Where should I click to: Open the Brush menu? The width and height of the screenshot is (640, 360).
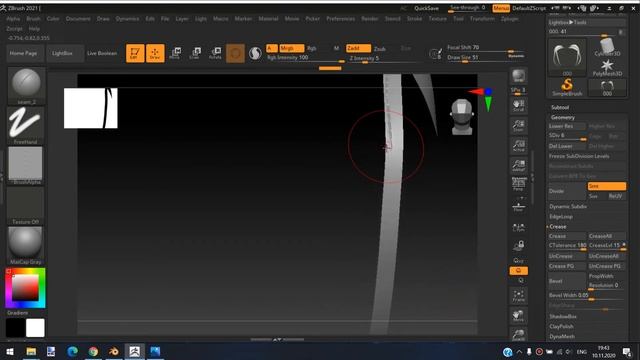[33, 19]
